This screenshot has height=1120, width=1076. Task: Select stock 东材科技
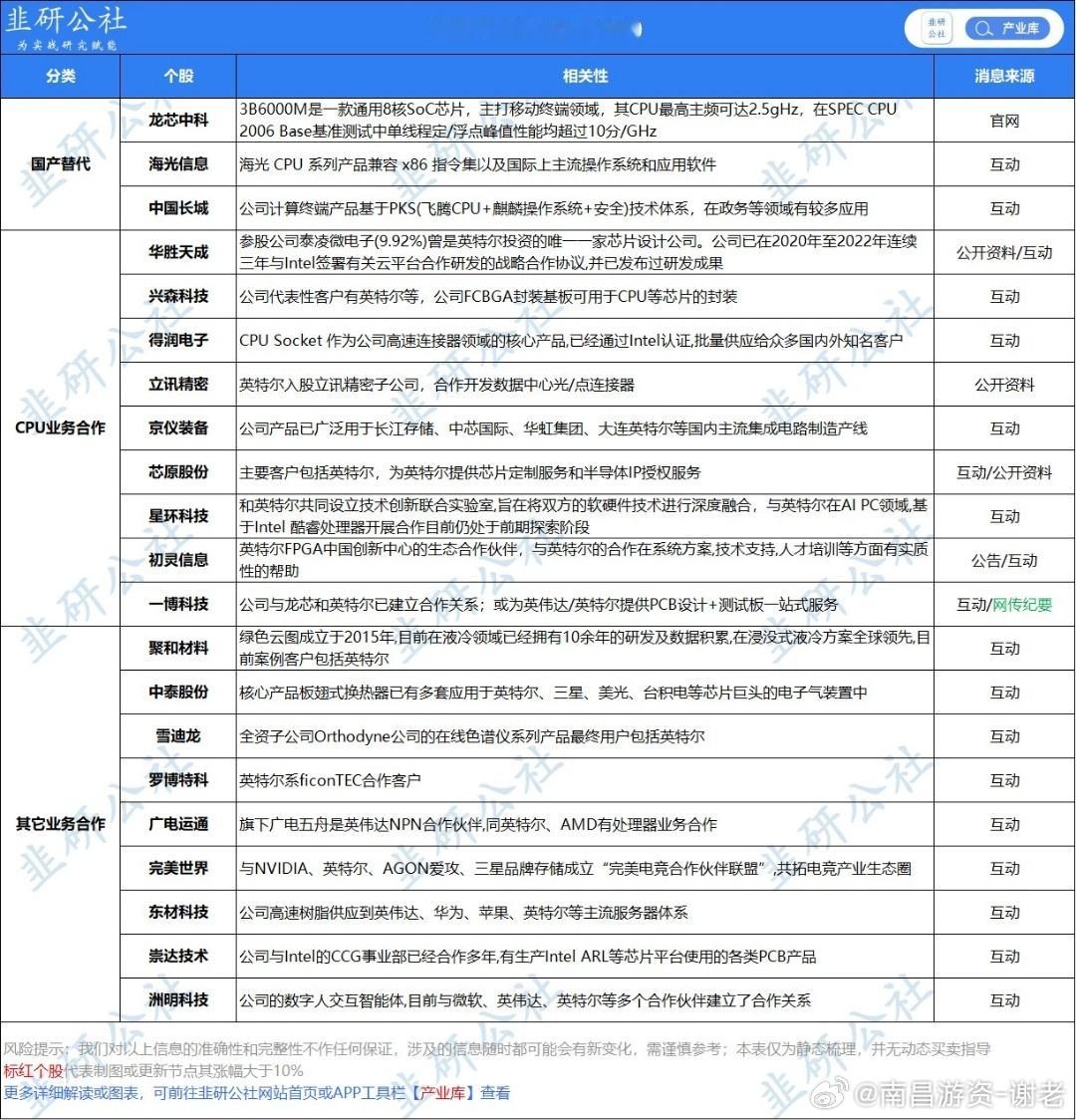(178, 912)
